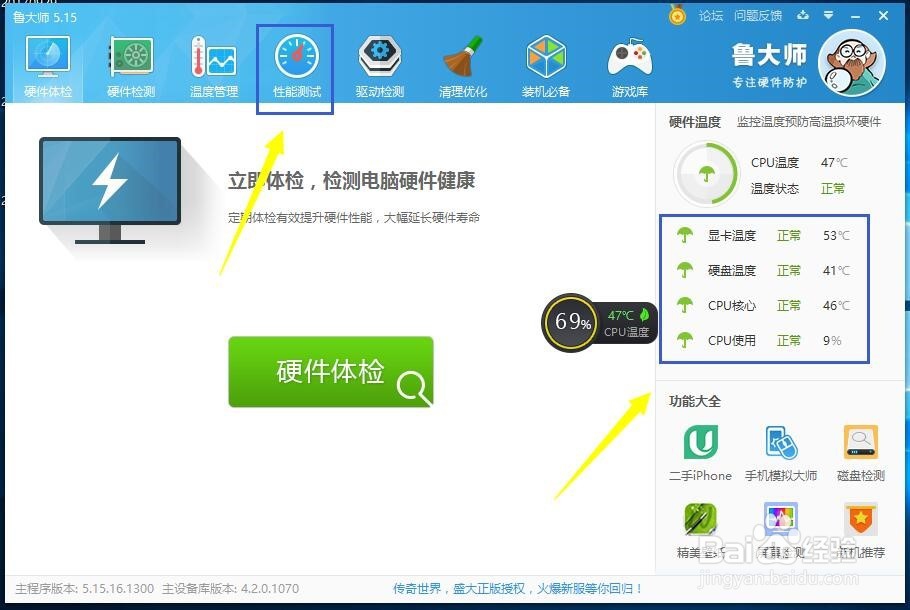Viewport: 910px width, 610px height.
Task: Click the 主设备库版本 4.2.0.1070 text
Action: coord(230,589)
